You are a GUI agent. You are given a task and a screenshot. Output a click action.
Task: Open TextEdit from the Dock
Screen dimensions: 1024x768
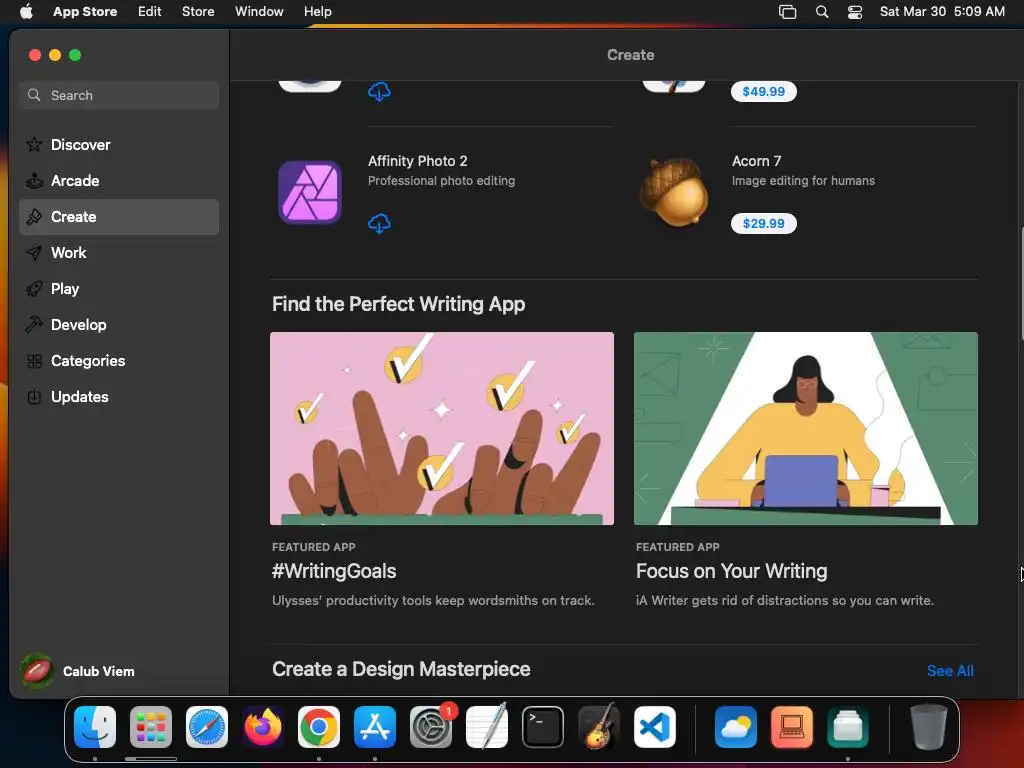coord(487,727)
